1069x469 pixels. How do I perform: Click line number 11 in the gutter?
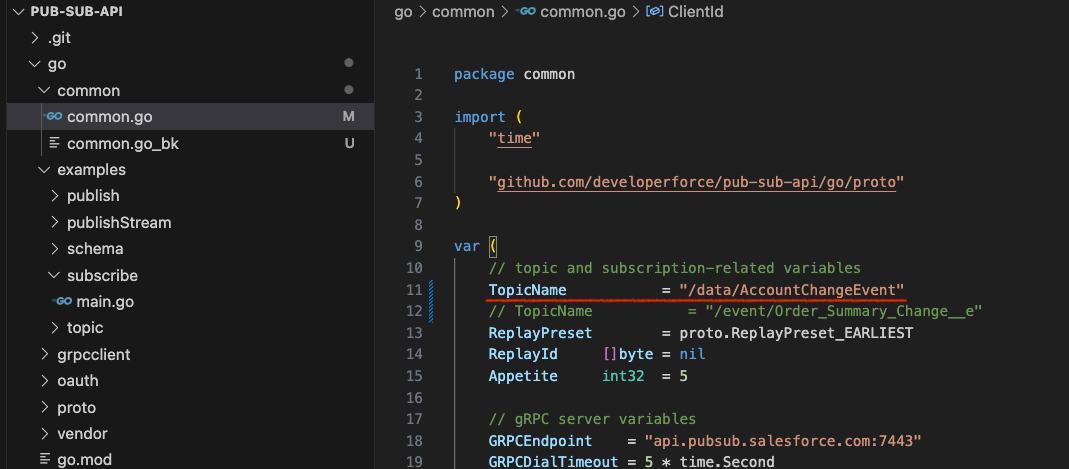tap(415, 290)
